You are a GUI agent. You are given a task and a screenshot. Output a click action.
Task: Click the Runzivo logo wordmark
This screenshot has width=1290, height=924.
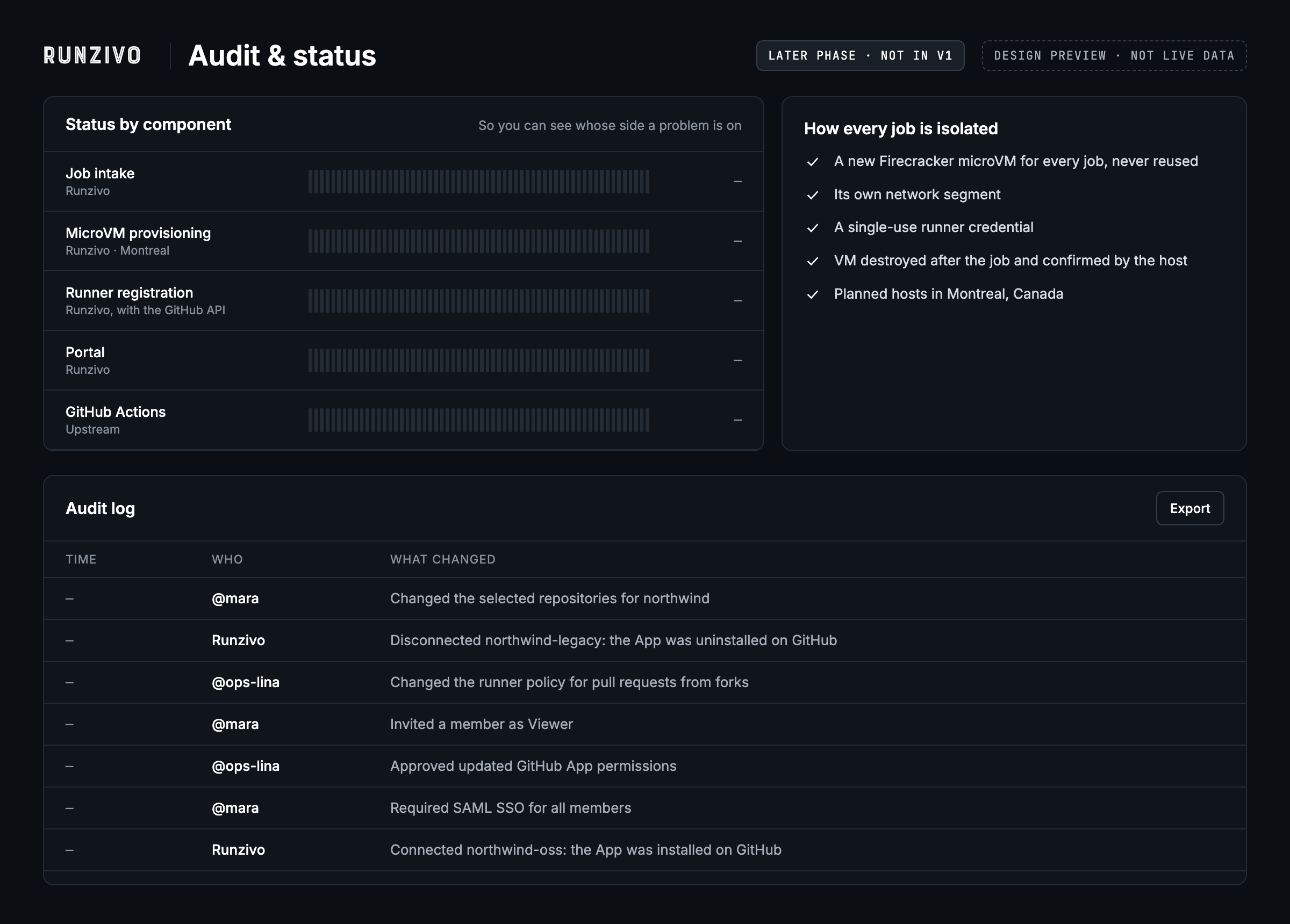click(x=92, y=56)
